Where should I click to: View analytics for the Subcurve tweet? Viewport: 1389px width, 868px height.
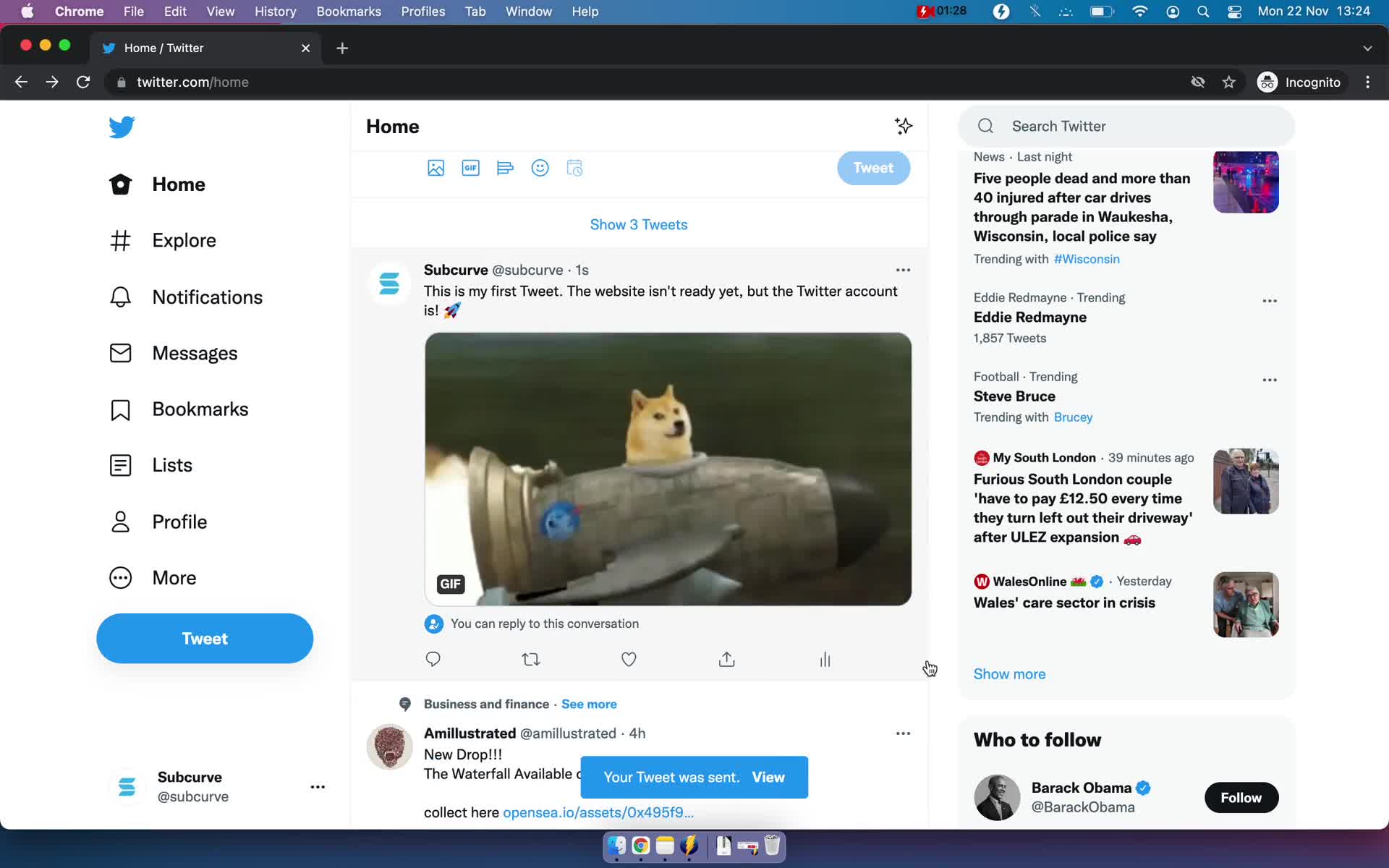click(825, 659)
